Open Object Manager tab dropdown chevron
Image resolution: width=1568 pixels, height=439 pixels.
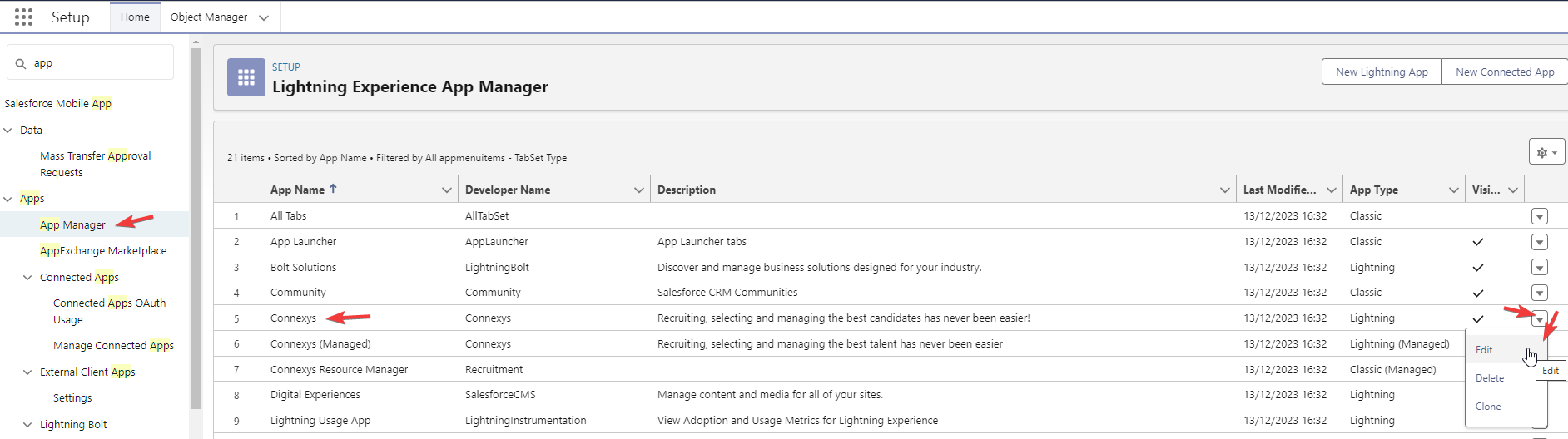tap(264, 17)
